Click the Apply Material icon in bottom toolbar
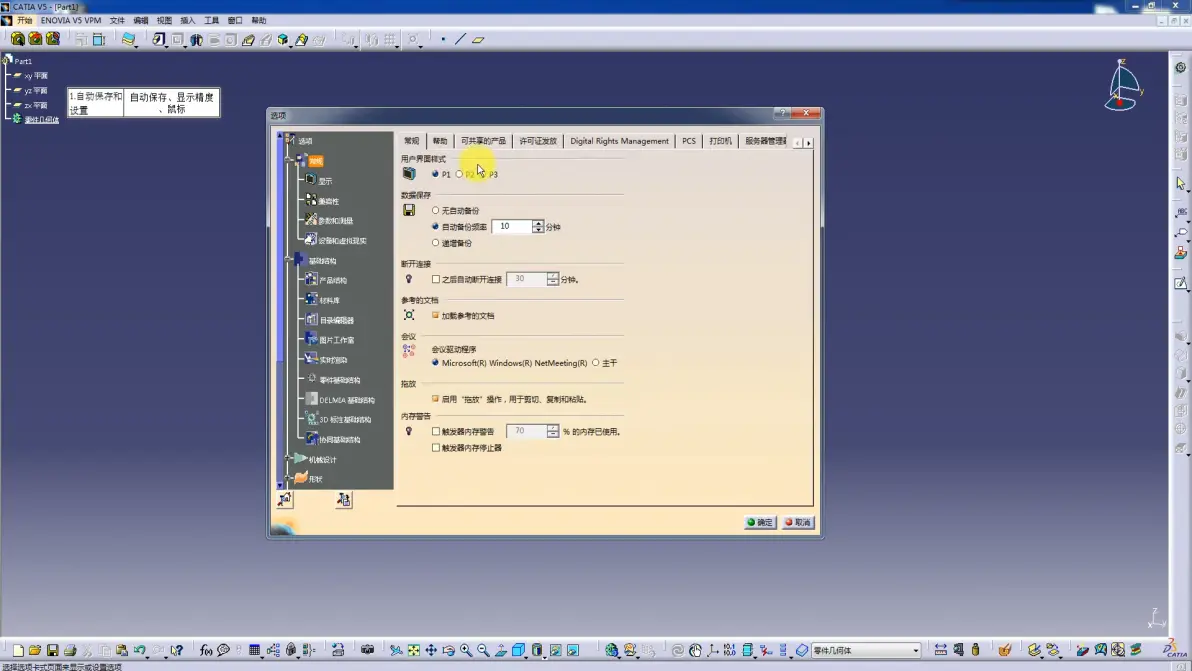The width and height of the screenshot is (1192, 671). 1005,650
